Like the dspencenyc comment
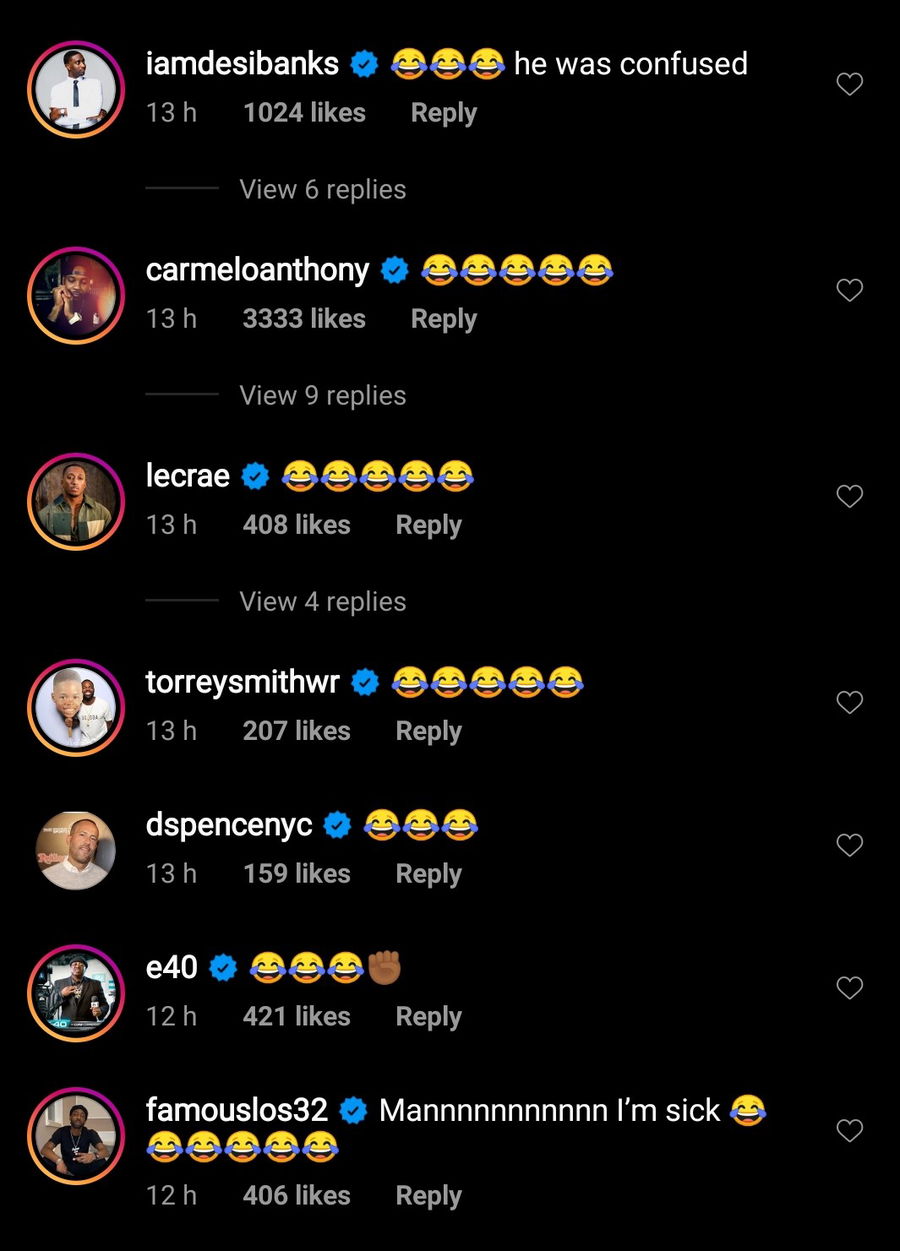 [849, 846]
